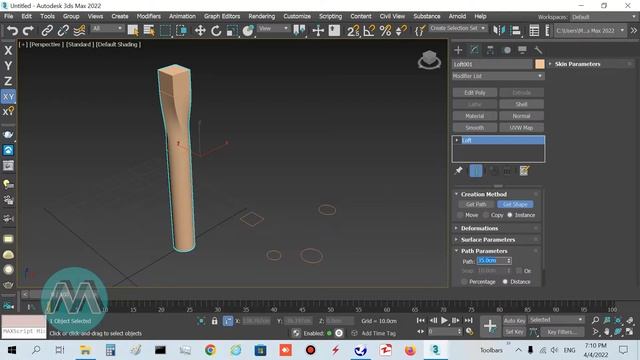Image resolution: width=640 pixels, height=360 pixels.
Task: Switch to the Display panel tab
Action: click(522, 50)
